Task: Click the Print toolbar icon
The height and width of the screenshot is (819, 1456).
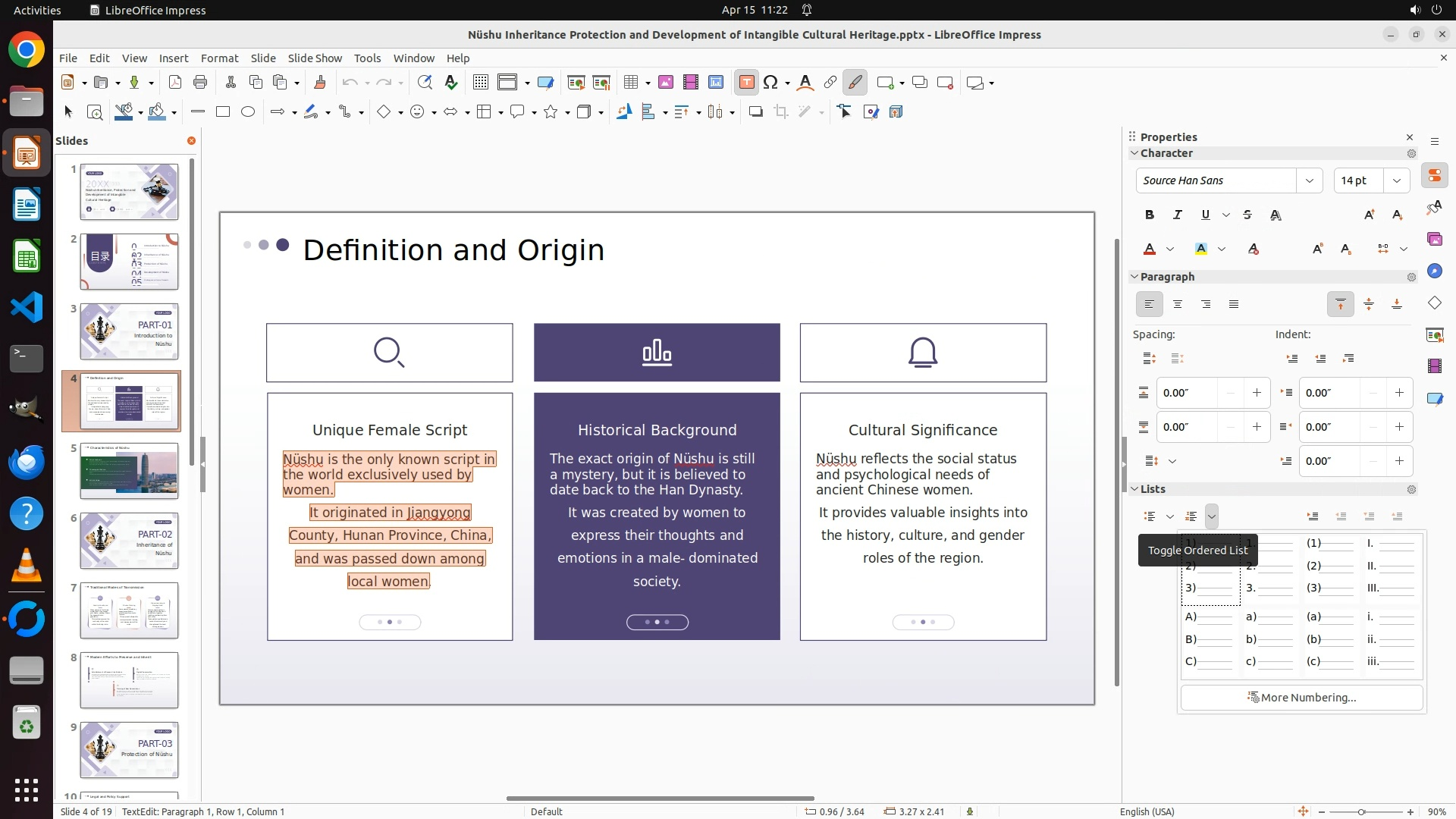Action: [x=200, y=83]
